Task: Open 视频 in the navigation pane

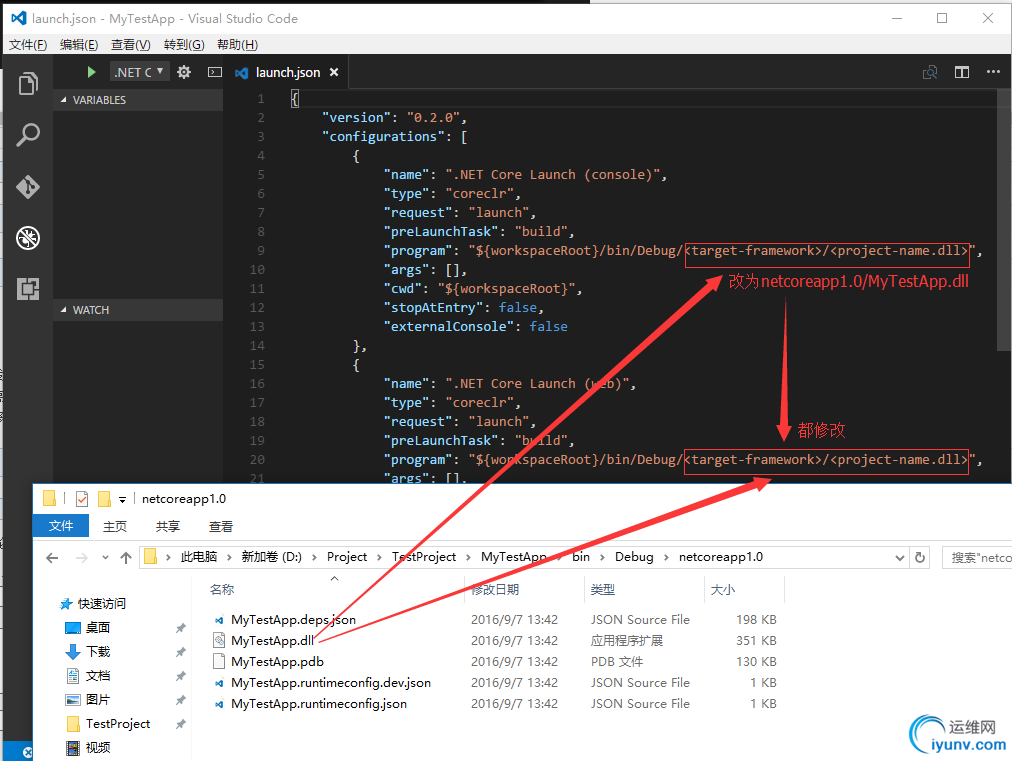Action: point(97,747)
